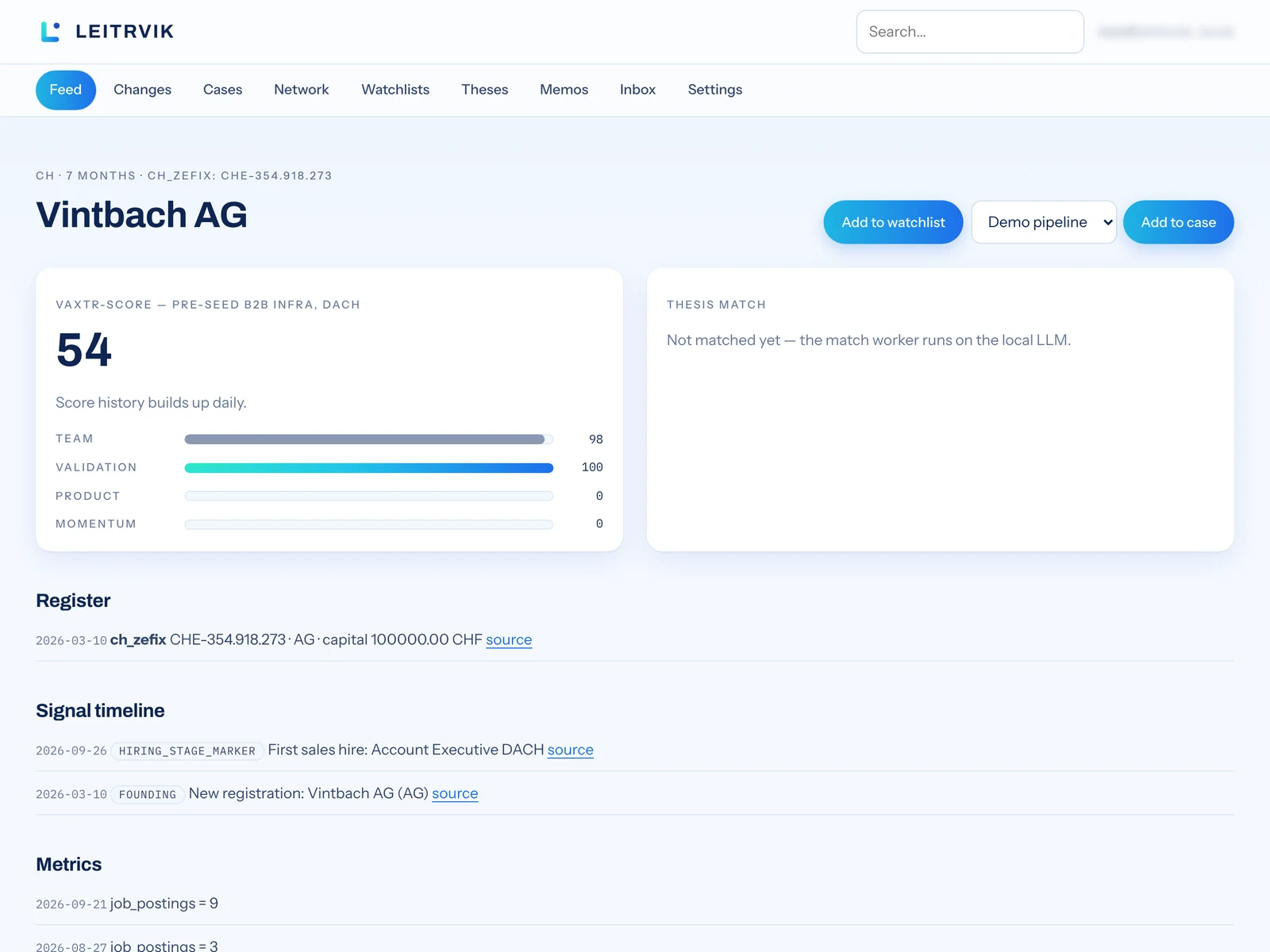The image size is (1270, 952).
Task: Click the Vintbach AG company title
Action: (141, 215)
